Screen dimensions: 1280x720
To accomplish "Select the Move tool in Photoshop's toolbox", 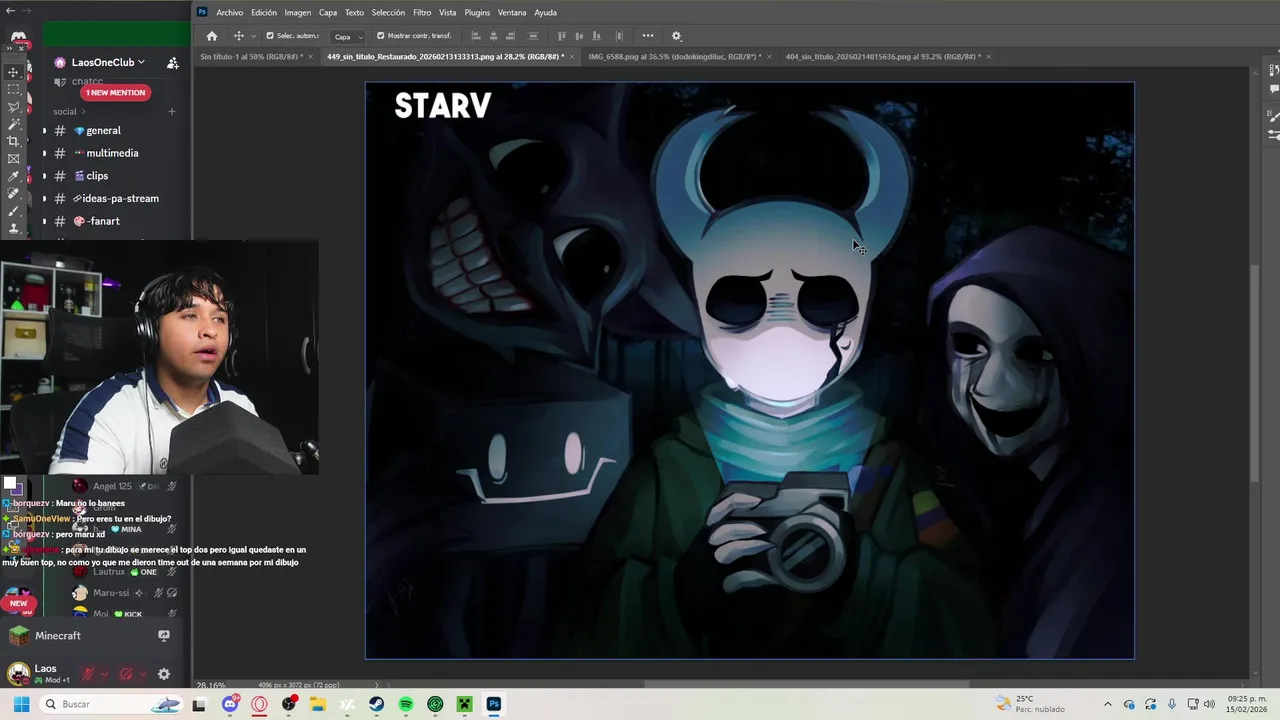I will (13, 72).
